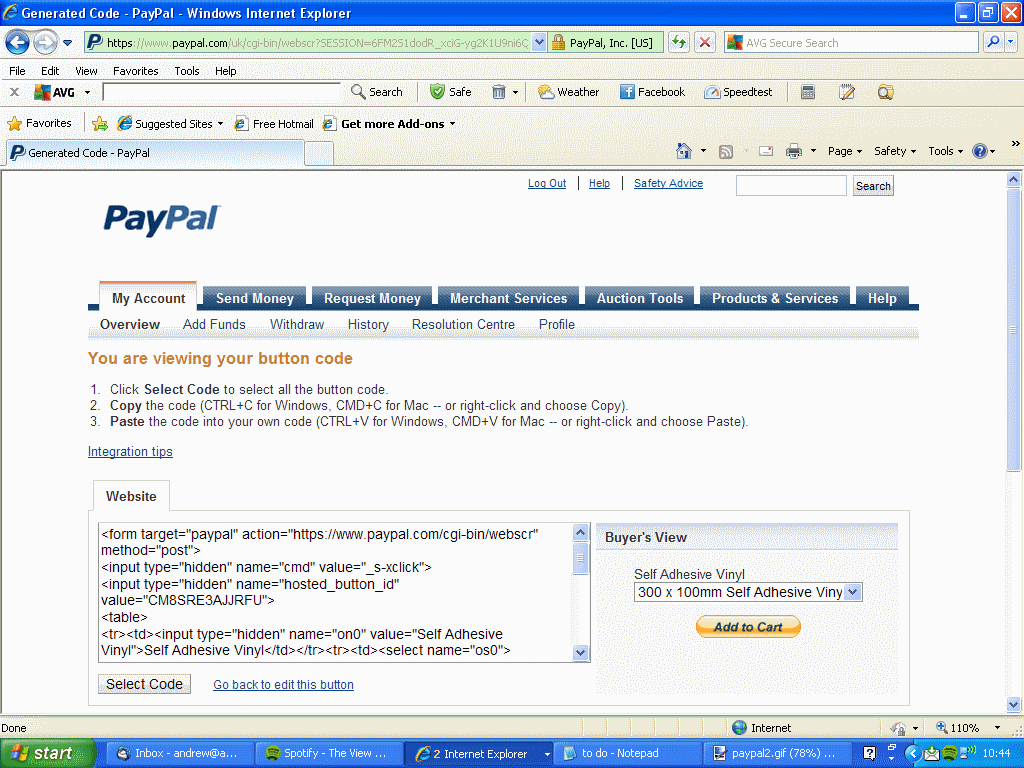Image resolution: width=1024 pixels, height=768 pixels.
Task: Click the Add to Favorites Bar icon
Action: [100, 123]
